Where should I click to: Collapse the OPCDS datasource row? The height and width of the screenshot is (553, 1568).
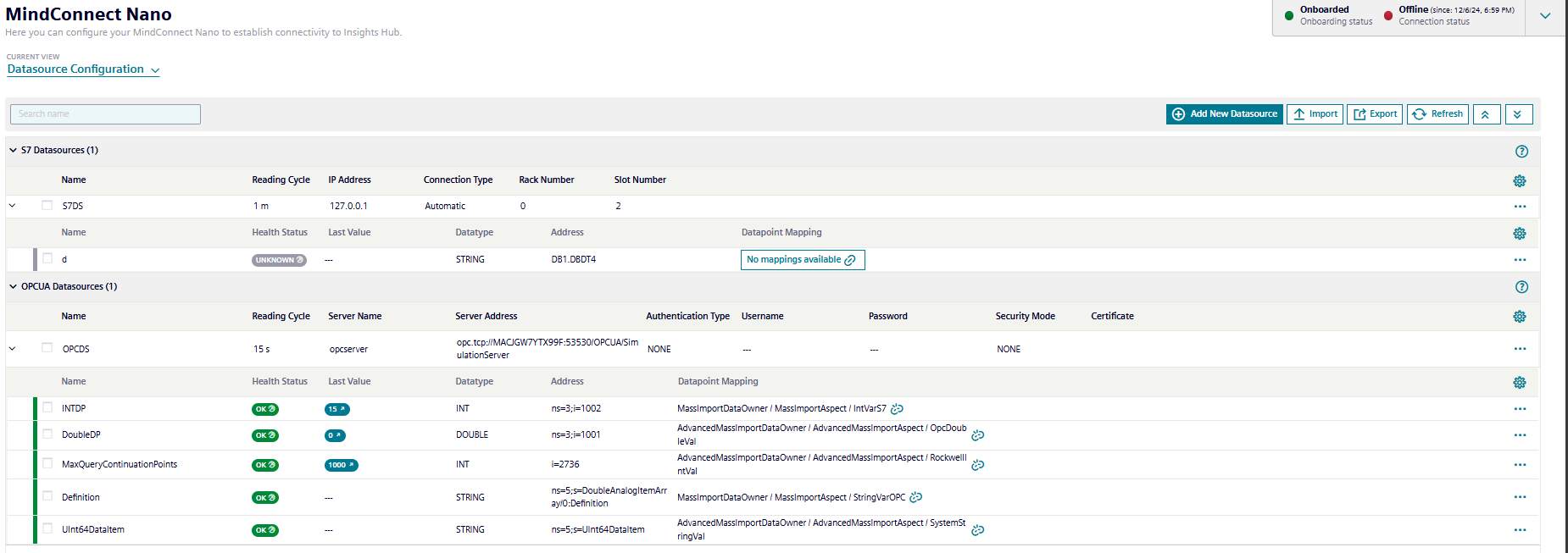point(12,348)
